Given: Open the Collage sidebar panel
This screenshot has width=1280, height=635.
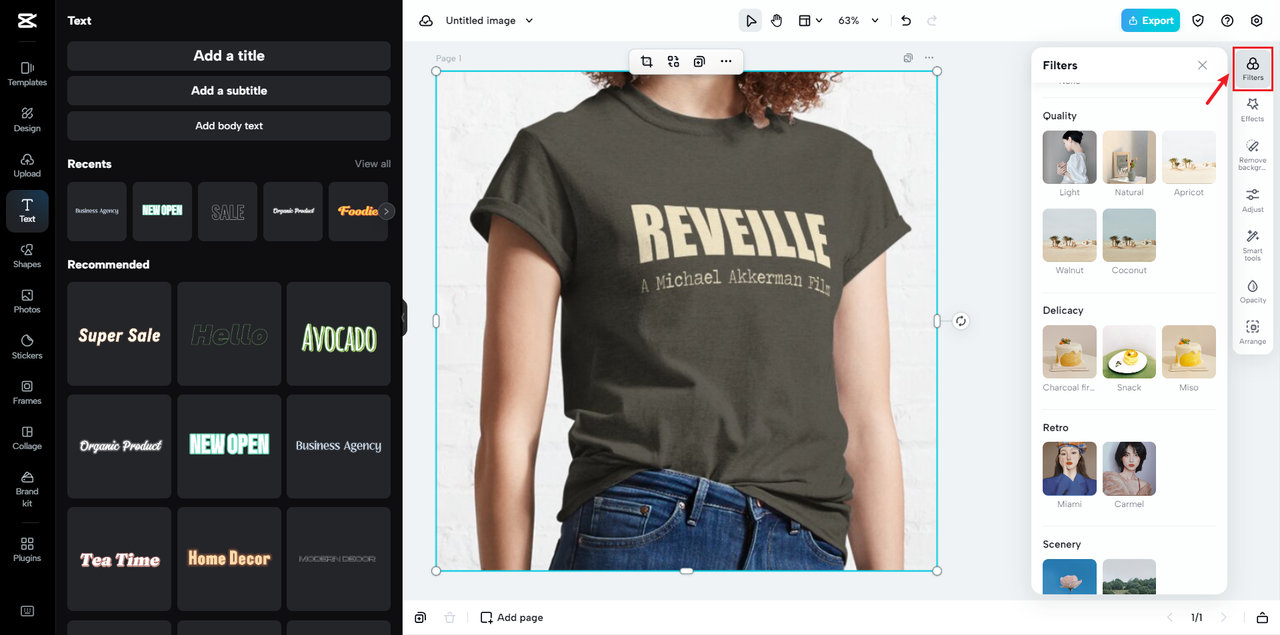Looking at the screenshot, I should pyautogui.click(x=27, y=438).
